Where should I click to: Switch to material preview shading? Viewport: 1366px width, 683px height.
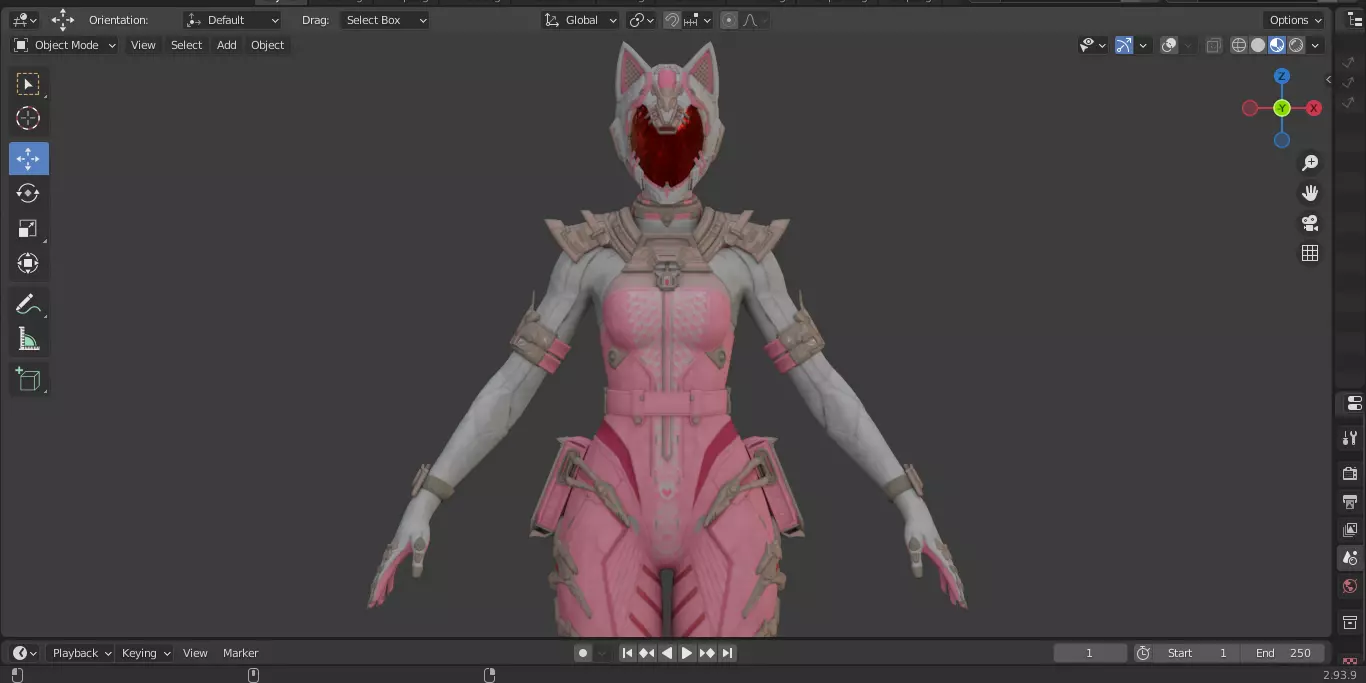[1277, 45]
